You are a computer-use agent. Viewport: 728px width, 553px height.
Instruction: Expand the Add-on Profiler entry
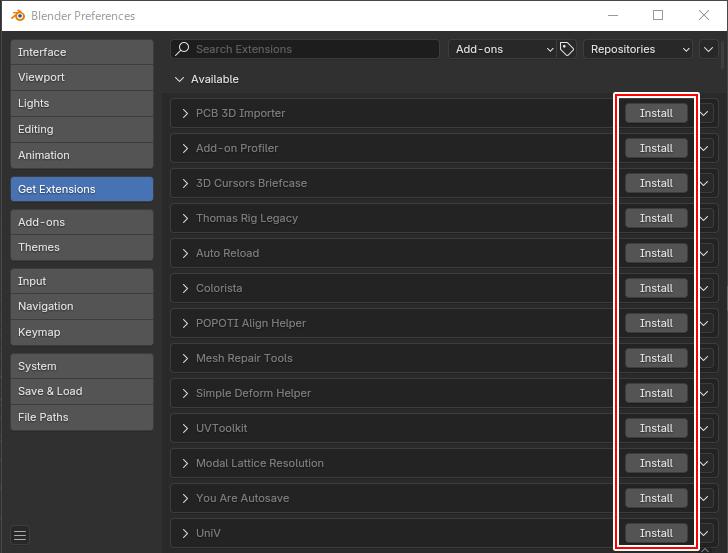185,148
